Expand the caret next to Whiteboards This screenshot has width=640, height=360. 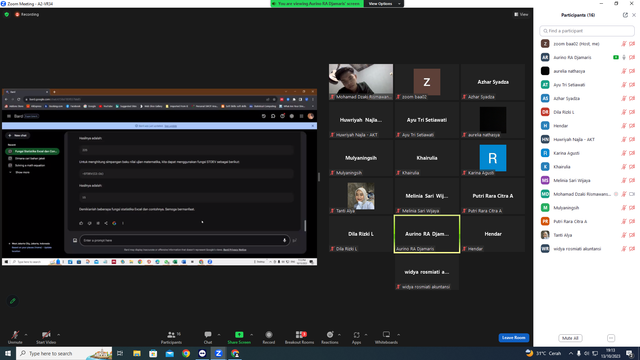coord(398,335)
